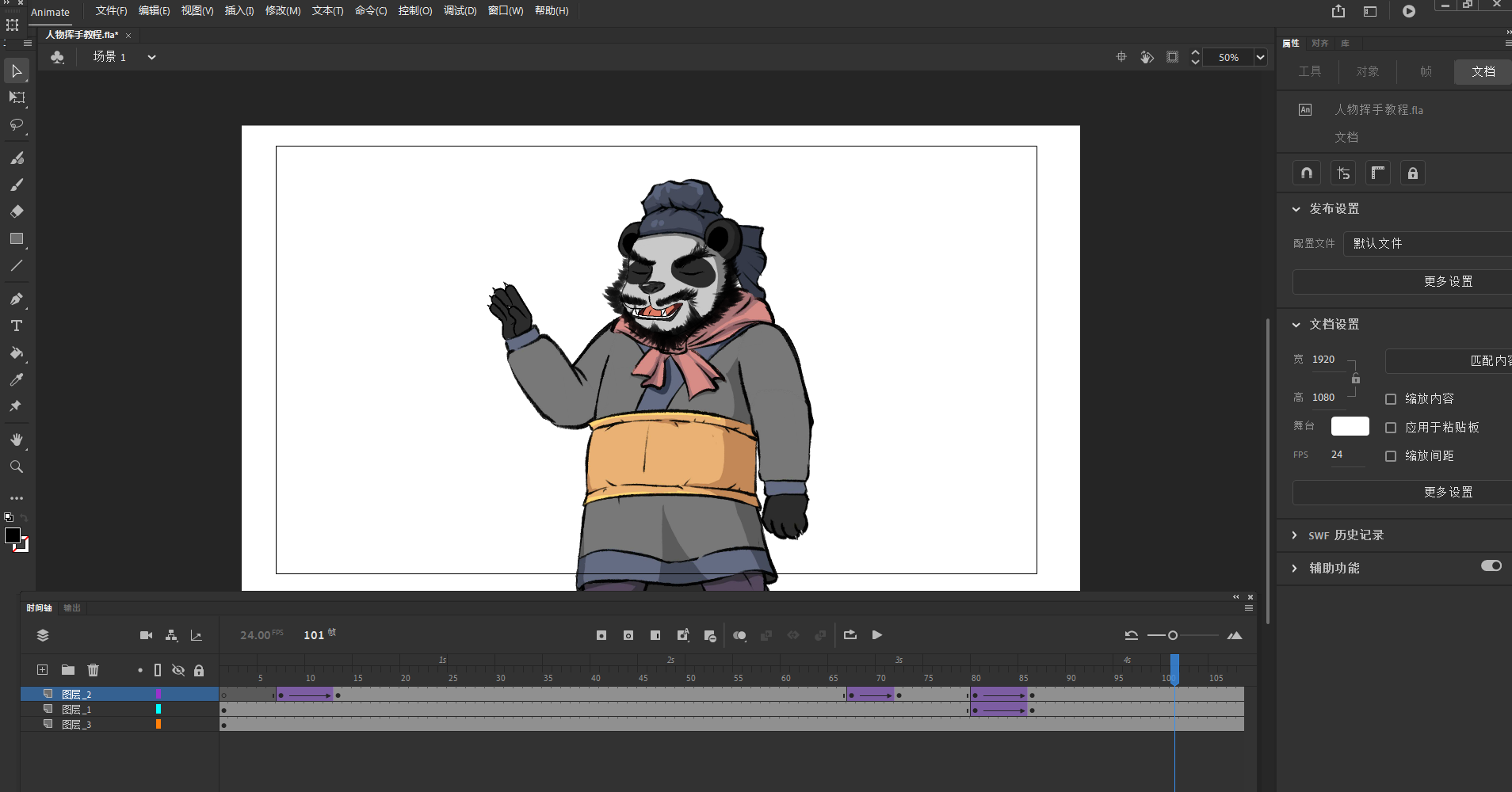Insert a keyframe from timeline toolbar
Image resolution: width=1512 pixels, height=792 pixels.
tap(601, 635)
